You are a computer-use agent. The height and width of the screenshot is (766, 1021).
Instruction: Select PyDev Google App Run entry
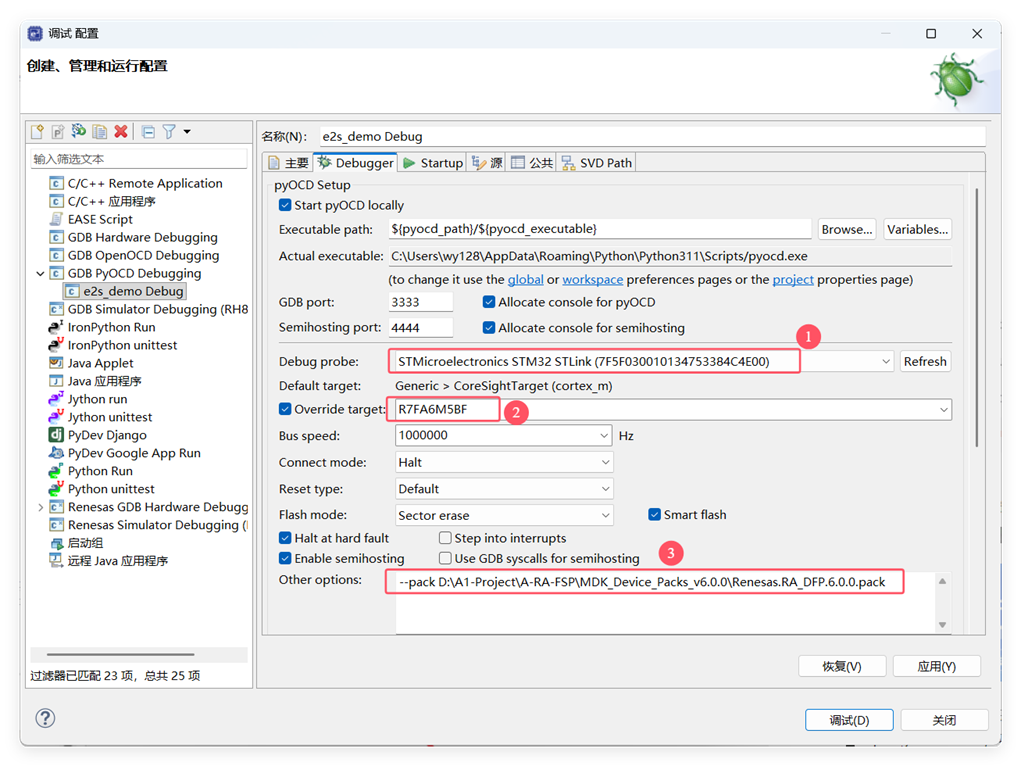pos(134,453)
